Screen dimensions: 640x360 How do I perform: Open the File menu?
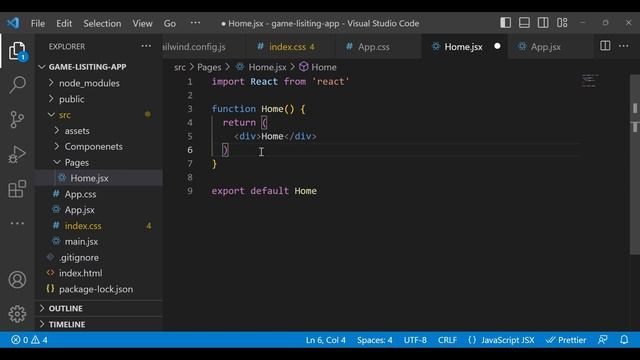pyautogui.click(x=38, y=23)
